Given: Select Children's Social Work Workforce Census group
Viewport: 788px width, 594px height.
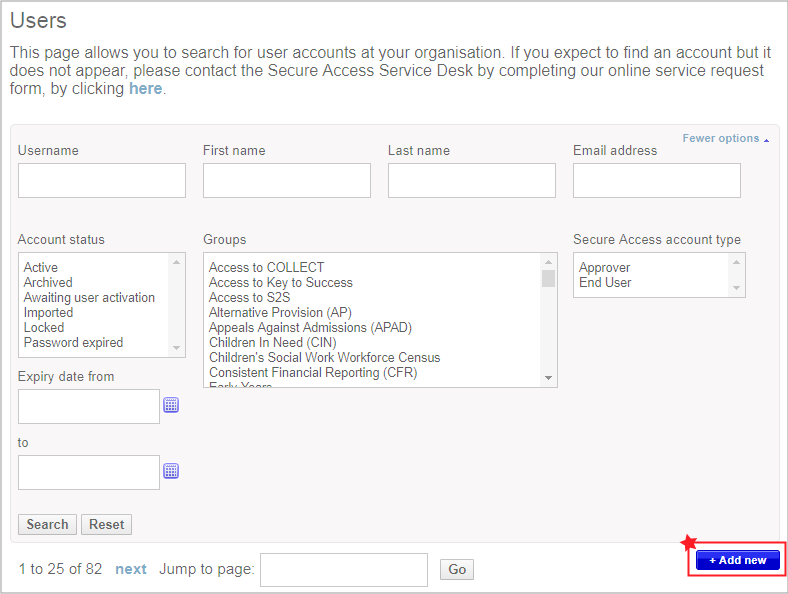Looking at the screenshot, I should click(x=324, y=358).
